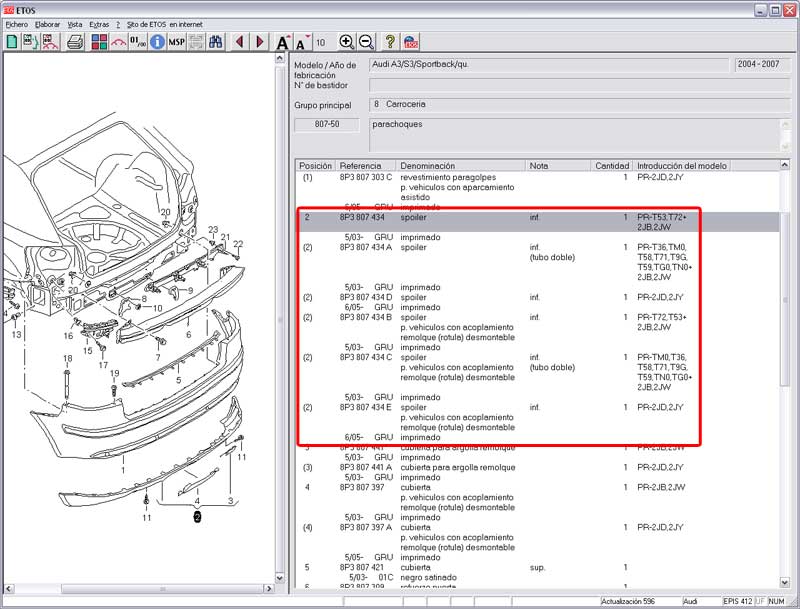Open the four colored squares overview icon
The height and width of the screenshot is (609, 800).
[x=99, y=42]
